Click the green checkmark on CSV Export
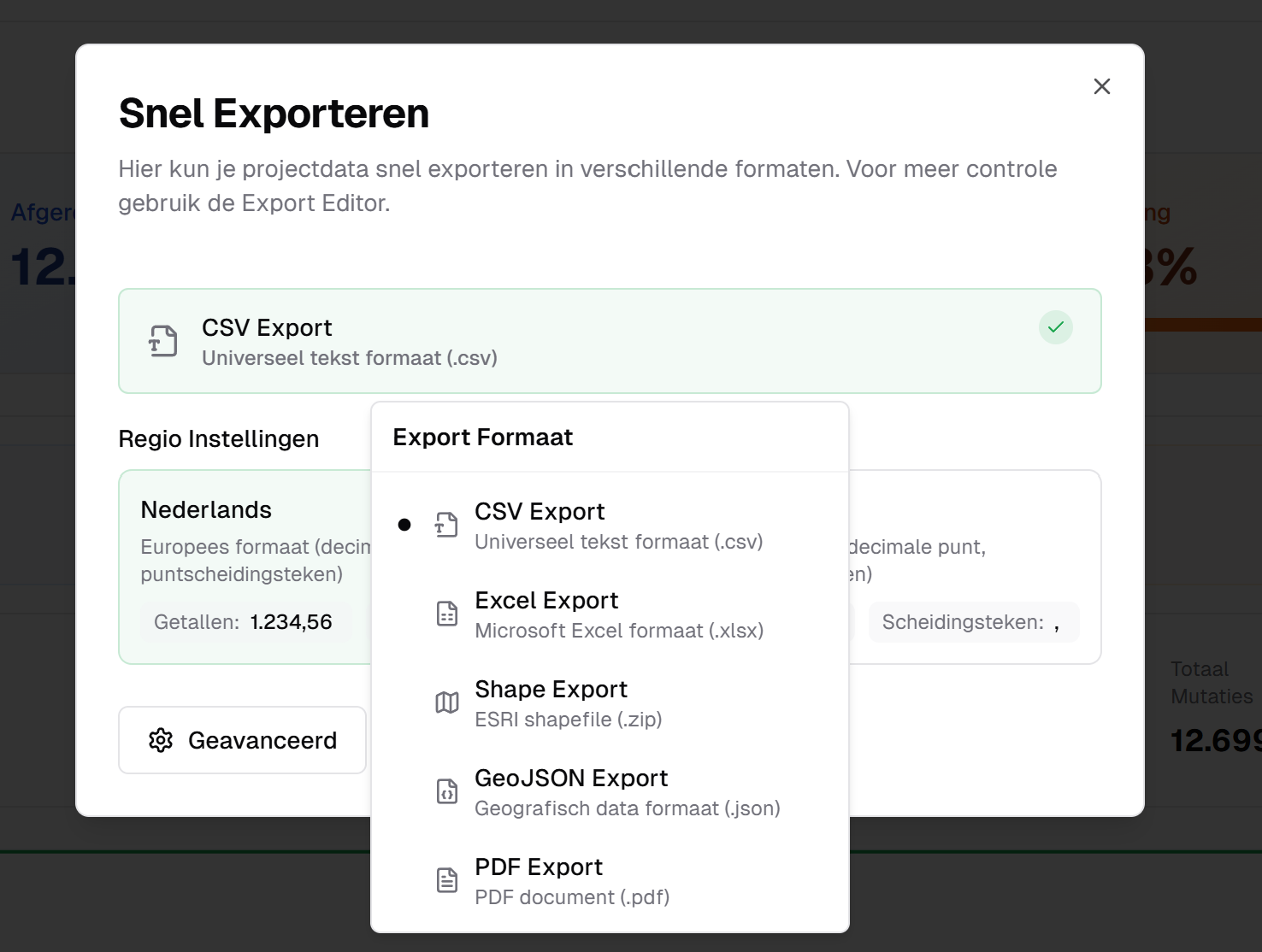This screenshot has width=1262, height=952. tap(1056, 327)
